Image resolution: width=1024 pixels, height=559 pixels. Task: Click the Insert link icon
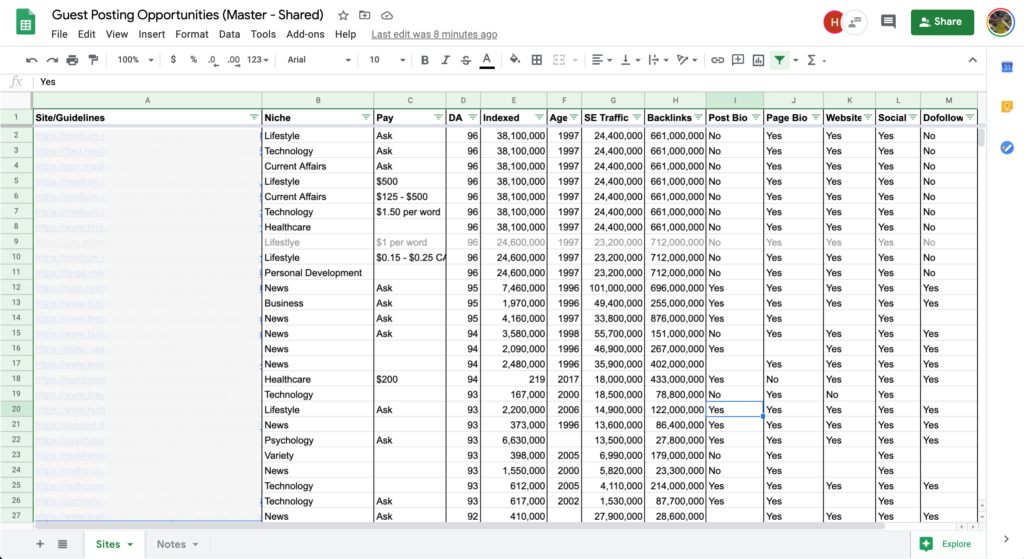717,60
